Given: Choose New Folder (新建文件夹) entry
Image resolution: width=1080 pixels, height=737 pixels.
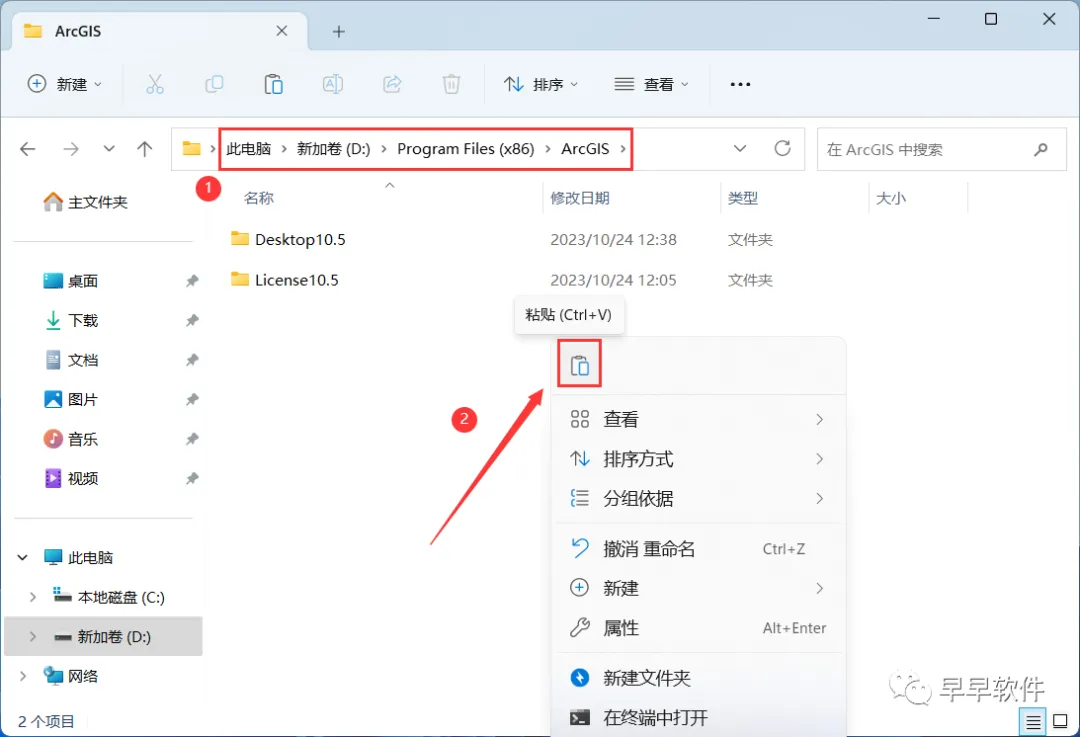Looking at the screenshot, I should point(698,678).
